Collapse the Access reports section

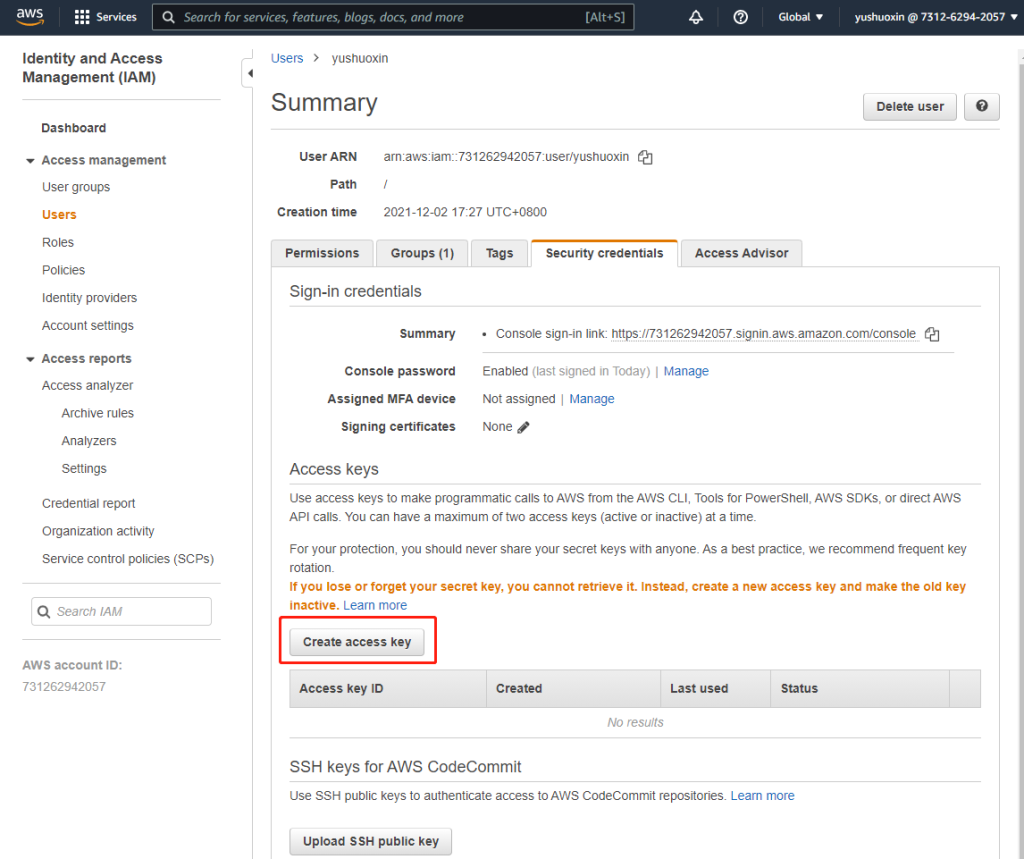tap(29, 359)
